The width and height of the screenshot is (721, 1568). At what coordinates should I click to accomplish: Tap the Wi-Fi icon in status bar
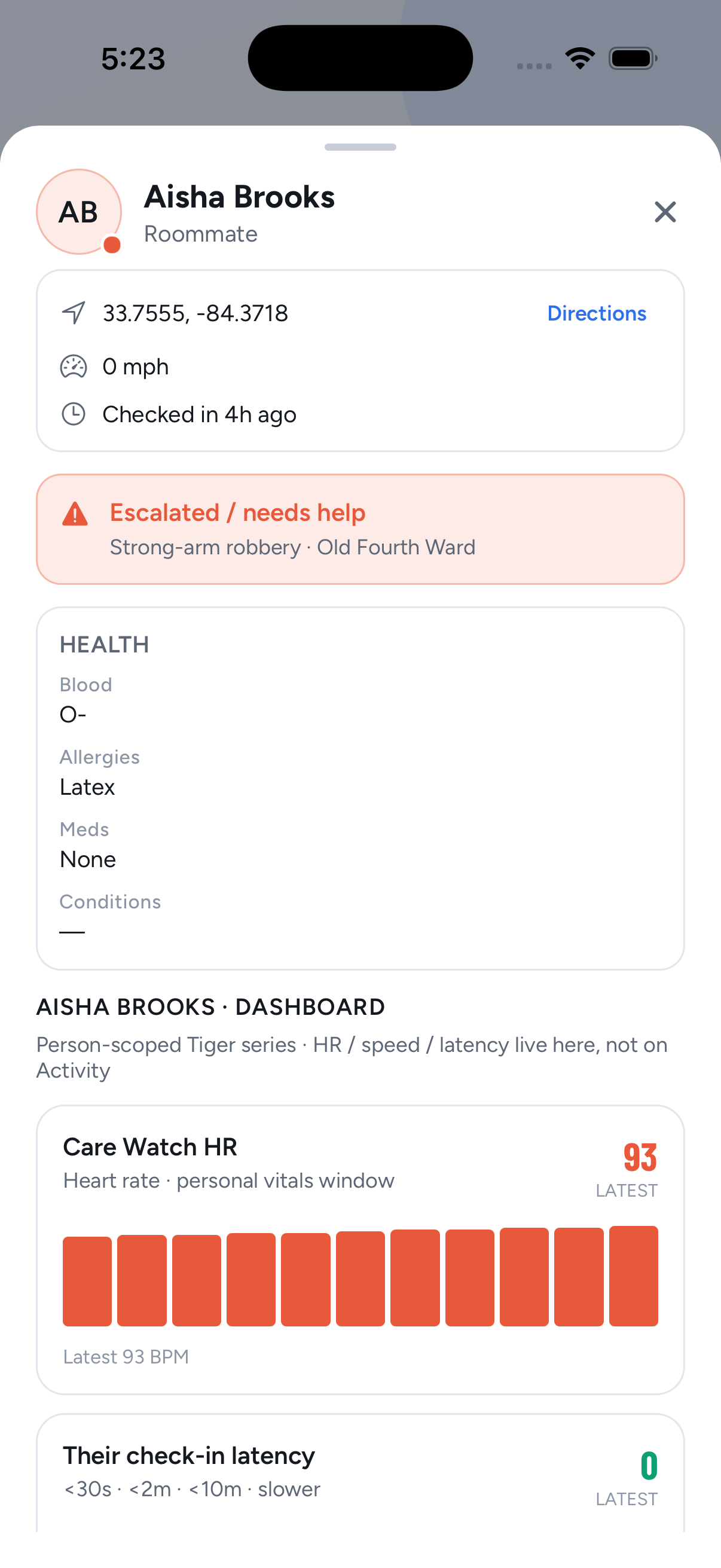(x=580, y=59)
